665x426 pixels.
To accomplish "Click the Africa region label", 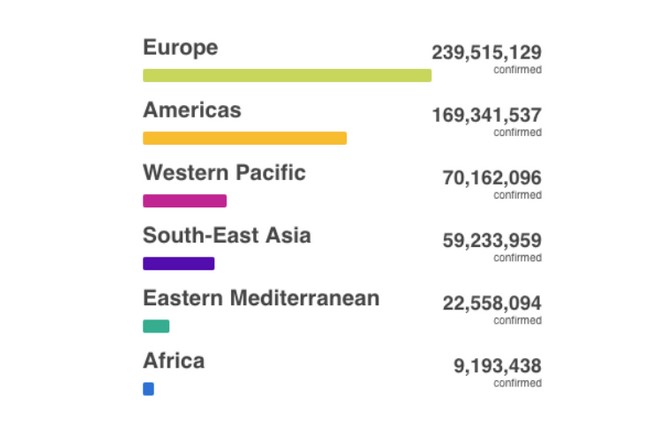I will point(174,361).
